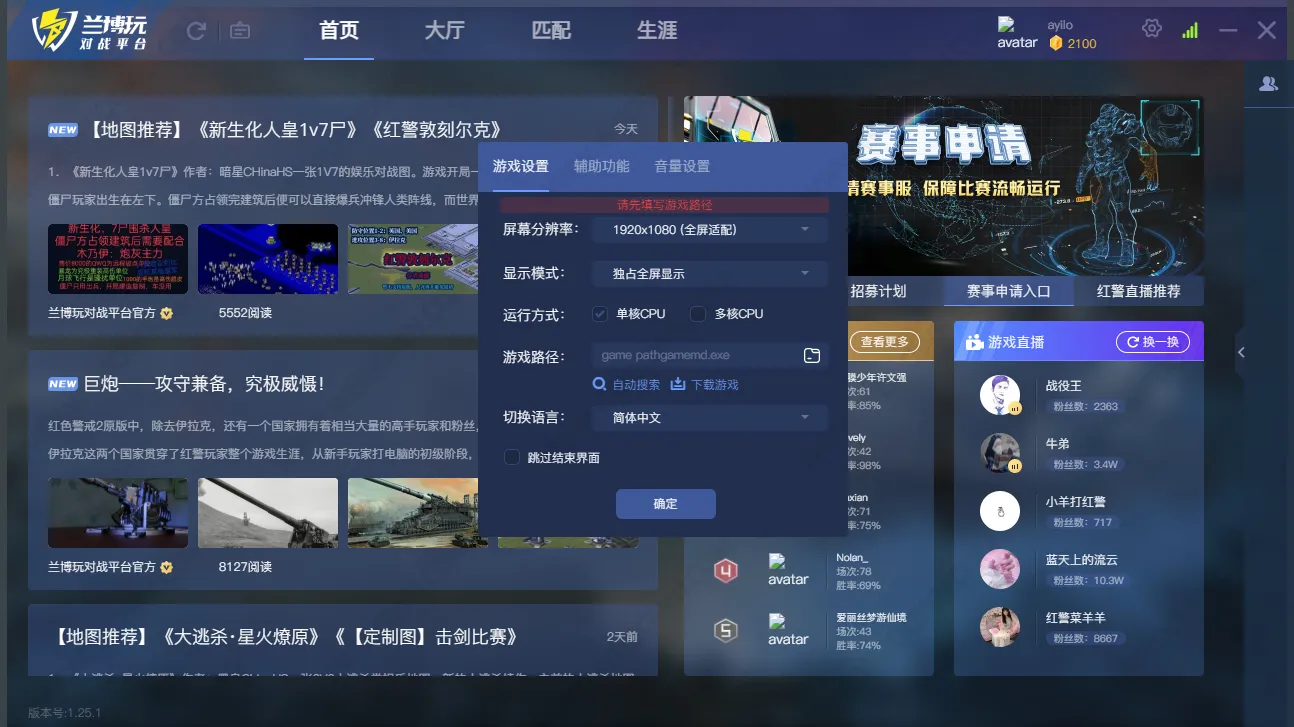Screen dimensions: 1294x727
Task: Switch to the 招募计划 tab
Action: point(878,291)
